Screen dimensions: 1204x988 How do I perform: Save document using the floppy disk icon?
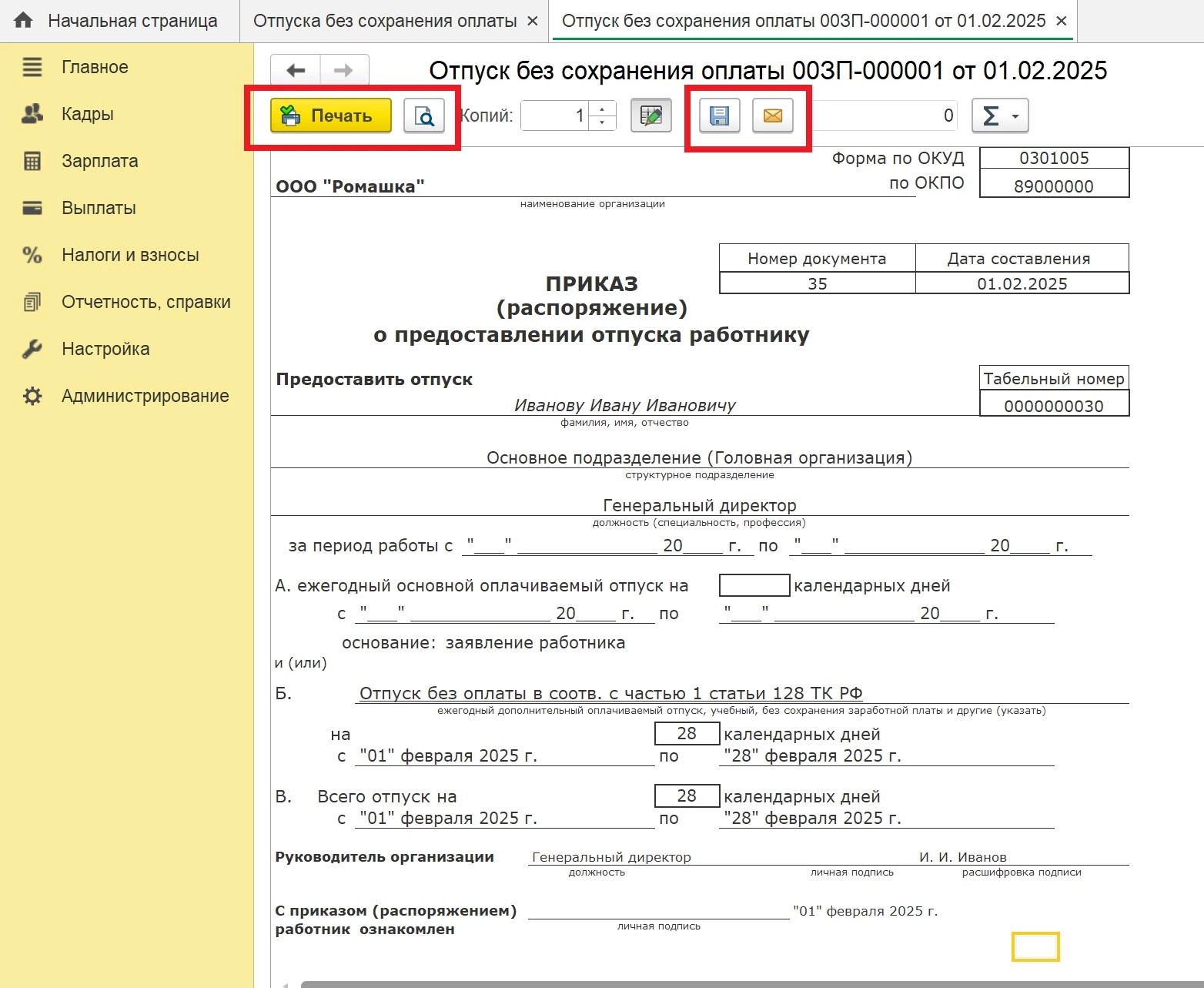719,116
